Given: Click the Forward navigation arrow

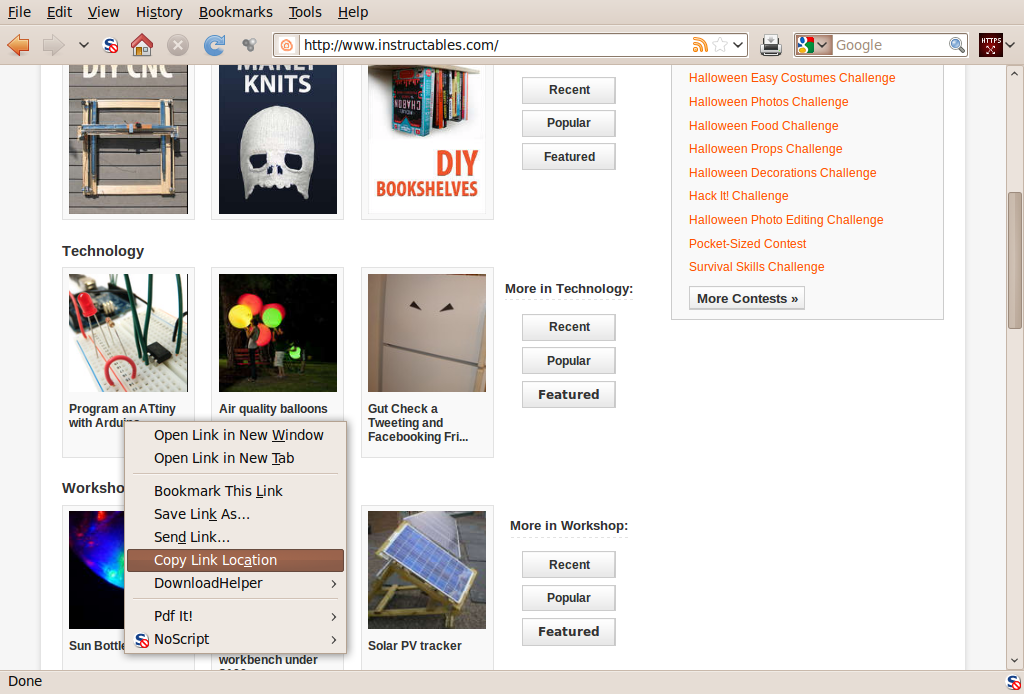Looking at the screenshot, I should coord(52,44).
